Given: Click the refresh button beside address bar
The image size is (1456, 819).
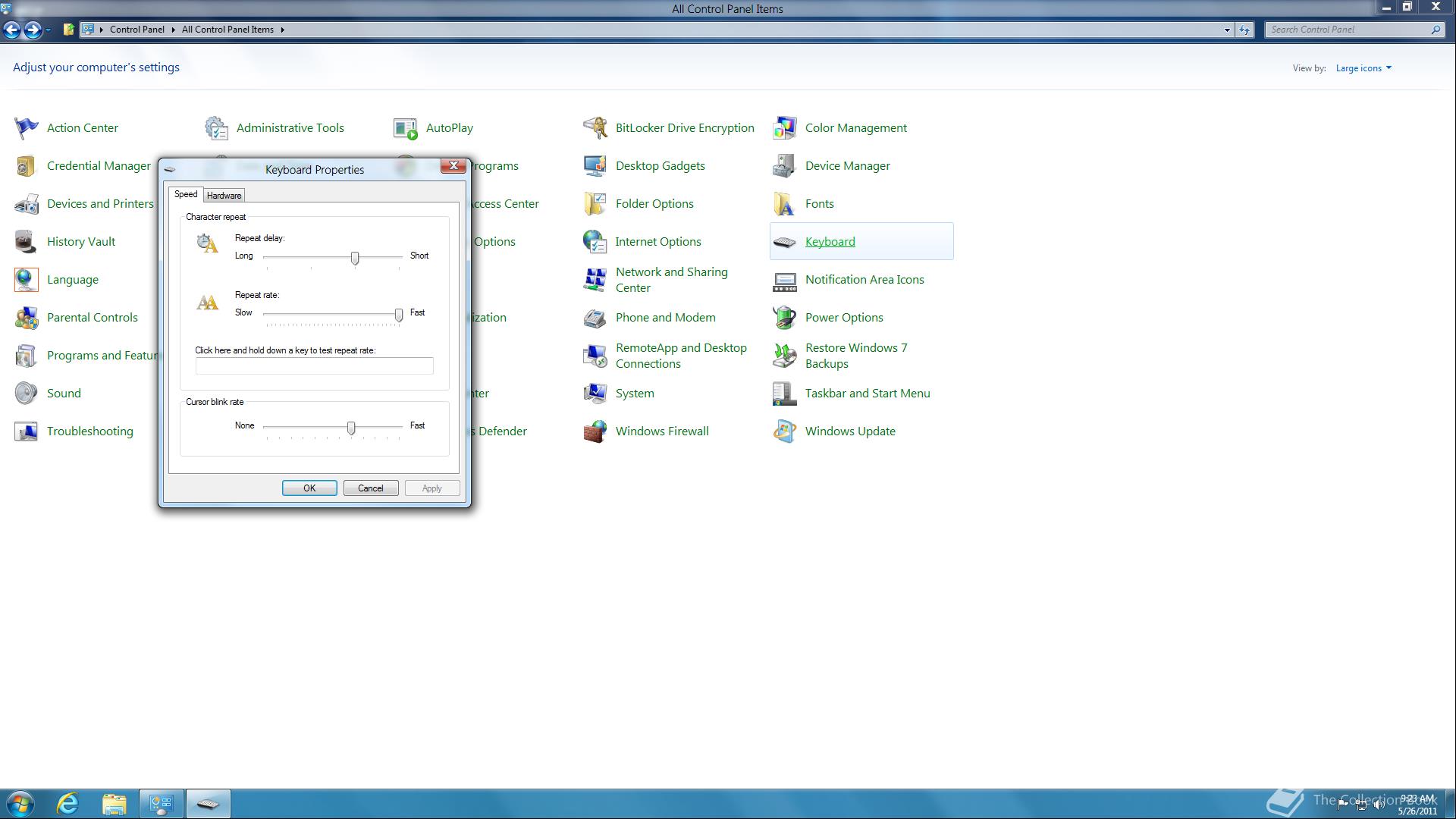Looking at the screenshot, I should point(1244,30).
